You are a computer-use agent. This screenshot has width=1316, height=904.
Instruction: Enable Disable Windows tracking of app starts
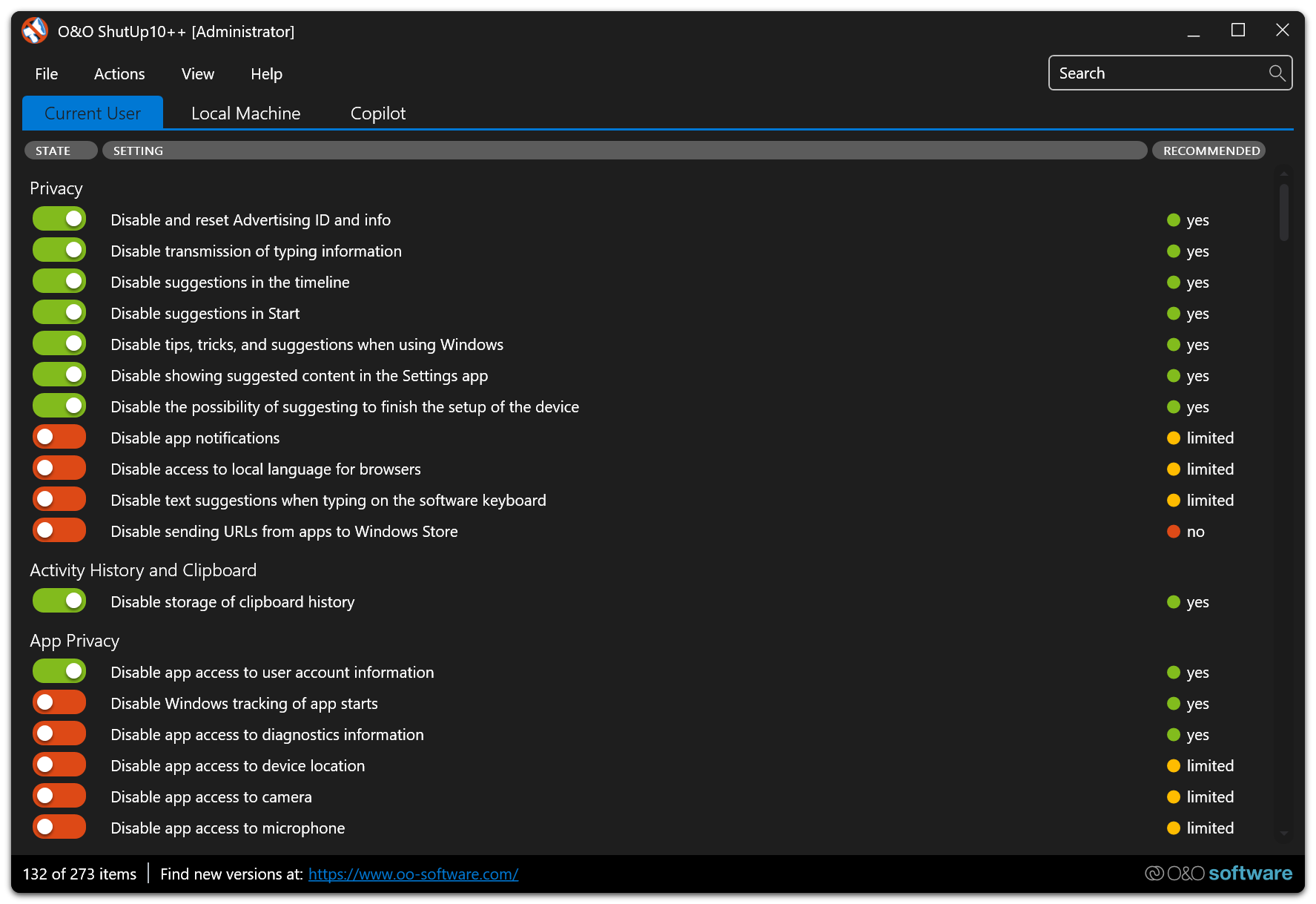pyautogui.click(x=59, y=702)
